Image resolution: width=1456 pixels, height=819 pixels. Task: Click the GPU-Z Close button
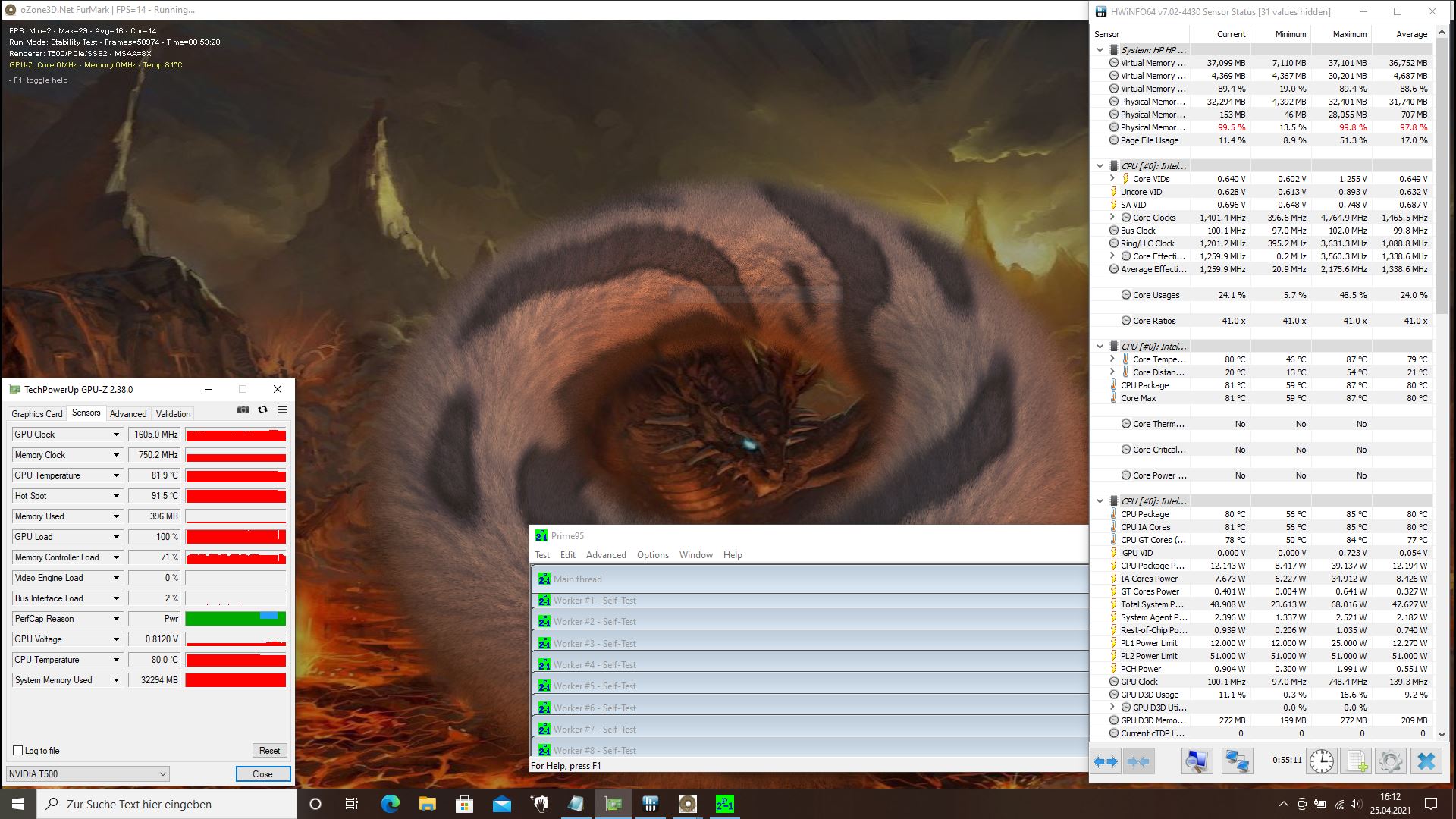pyautogui.click(x=262, y=774)
